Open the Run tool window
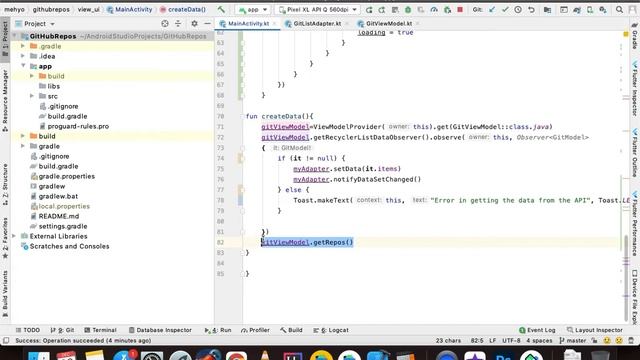640x360 pixels. click(x=218, y=330)
